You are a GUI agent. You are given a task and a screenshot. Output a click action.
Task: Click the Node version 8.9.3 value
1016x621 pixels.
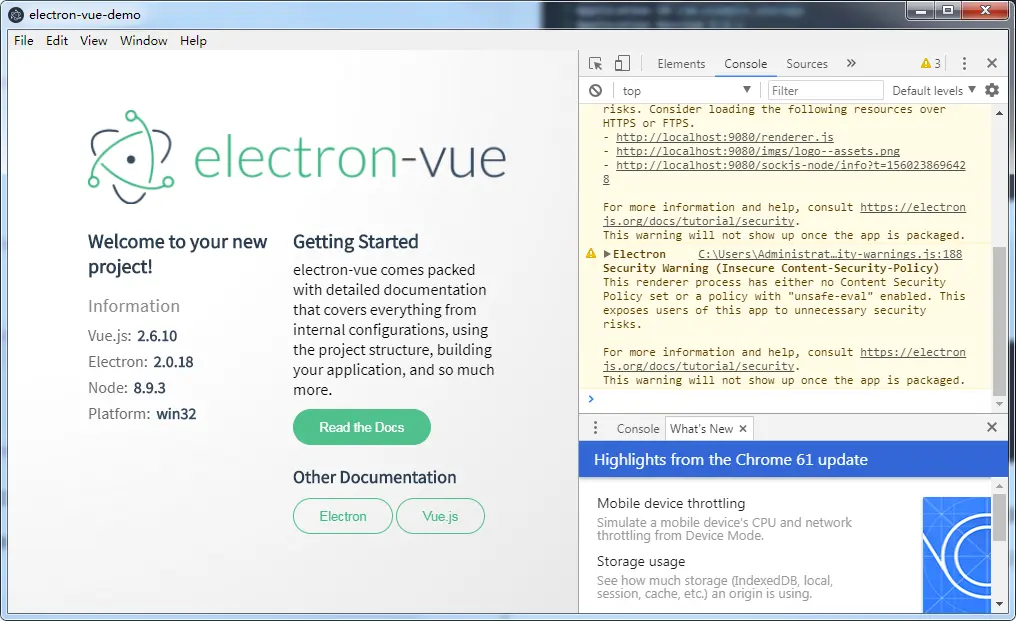tap(150, 388)
